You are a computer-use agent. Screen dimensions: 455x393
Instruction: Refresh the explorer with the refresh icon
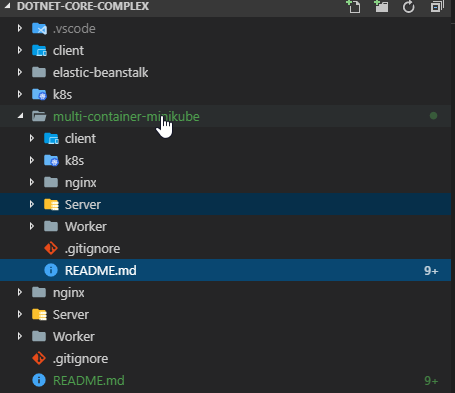pyautogui.click(x=408, y=7)
